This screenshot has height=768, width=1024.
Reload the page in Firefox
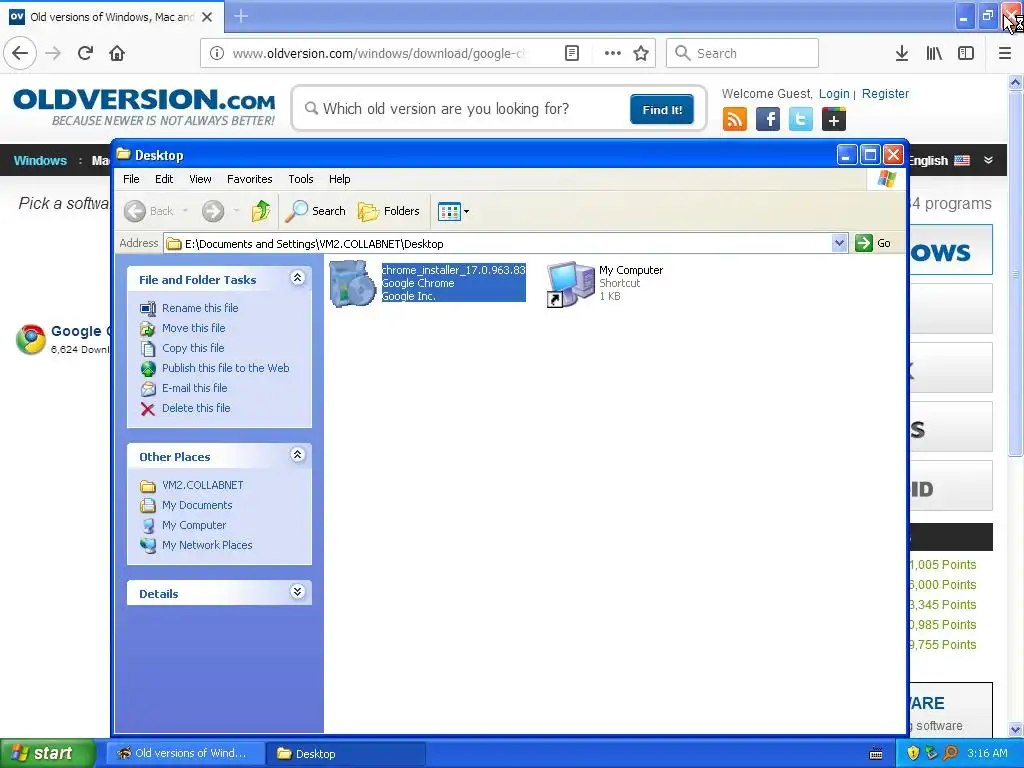click(x=86, y=53)
